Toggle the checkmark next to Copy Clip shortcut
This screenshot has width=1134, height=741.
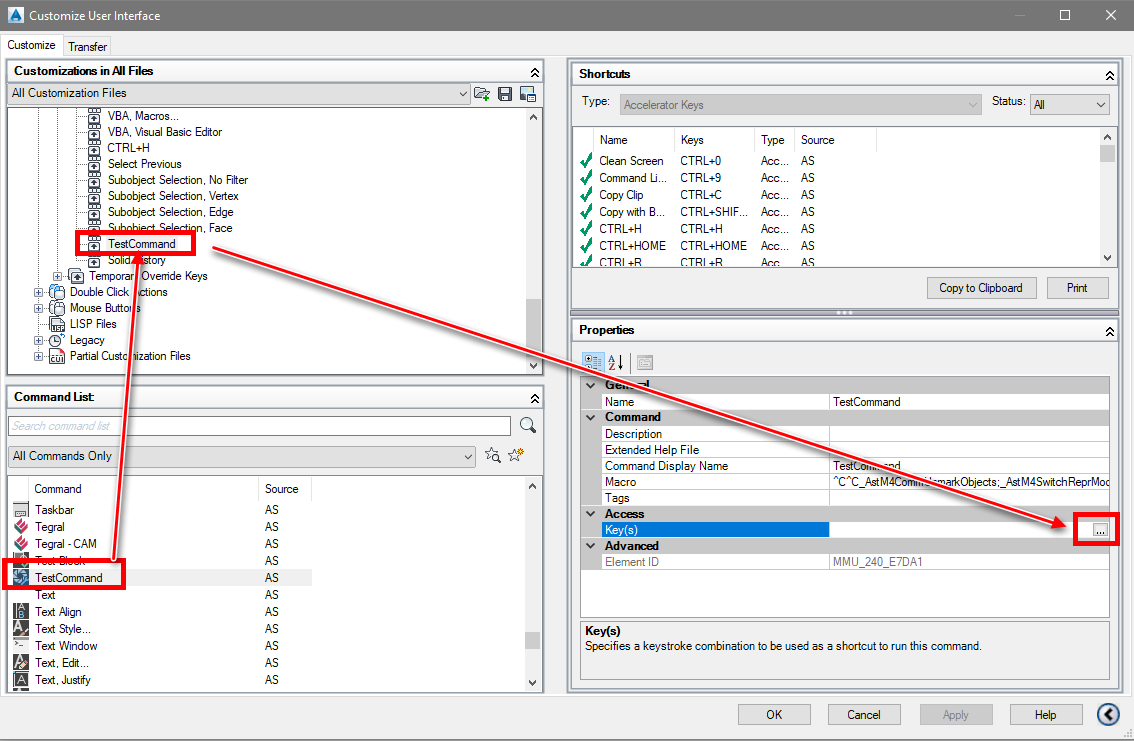pyautogui.click(x=586, y=195)
